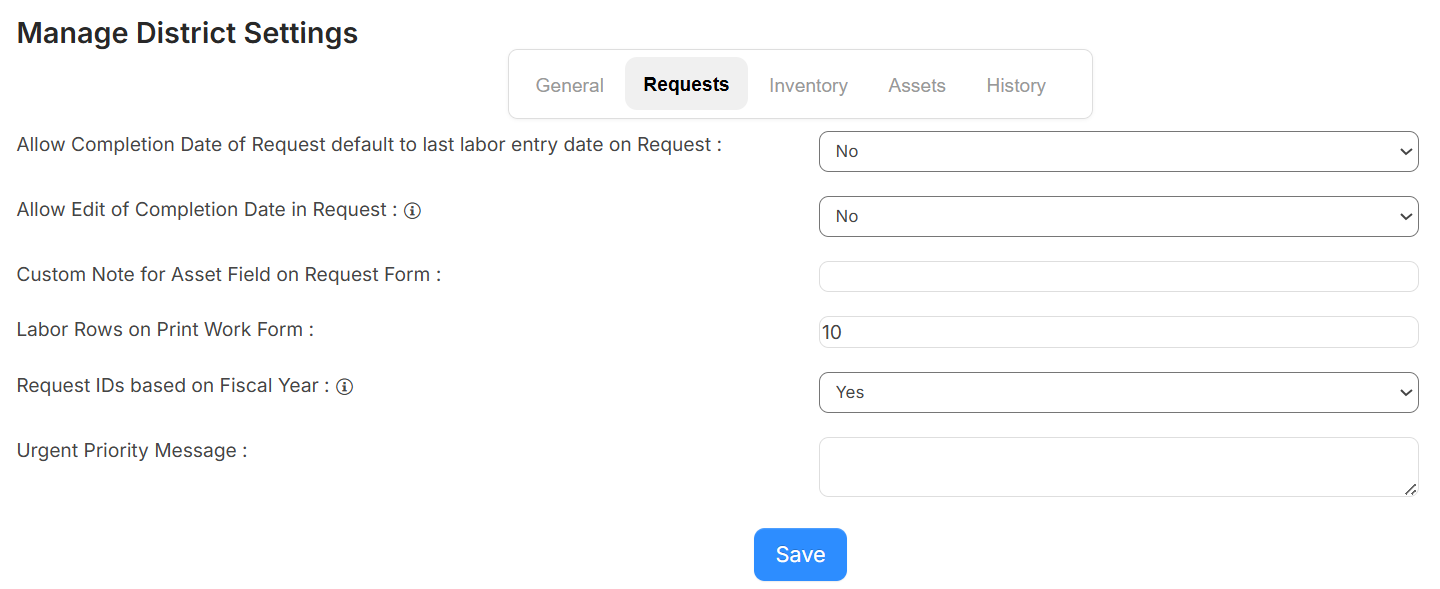The image size is (1440, 589).
Task: Switch to the General tab
Action: coord(569,85)
